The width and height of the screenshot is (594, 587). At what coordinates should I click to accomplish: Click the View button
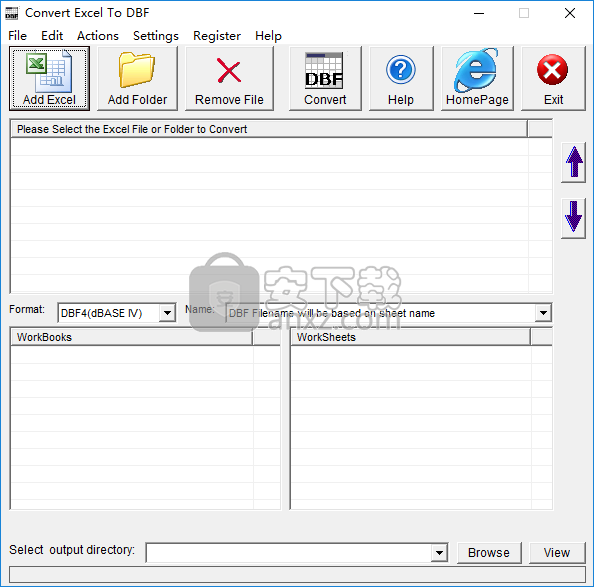coord(557,553)
